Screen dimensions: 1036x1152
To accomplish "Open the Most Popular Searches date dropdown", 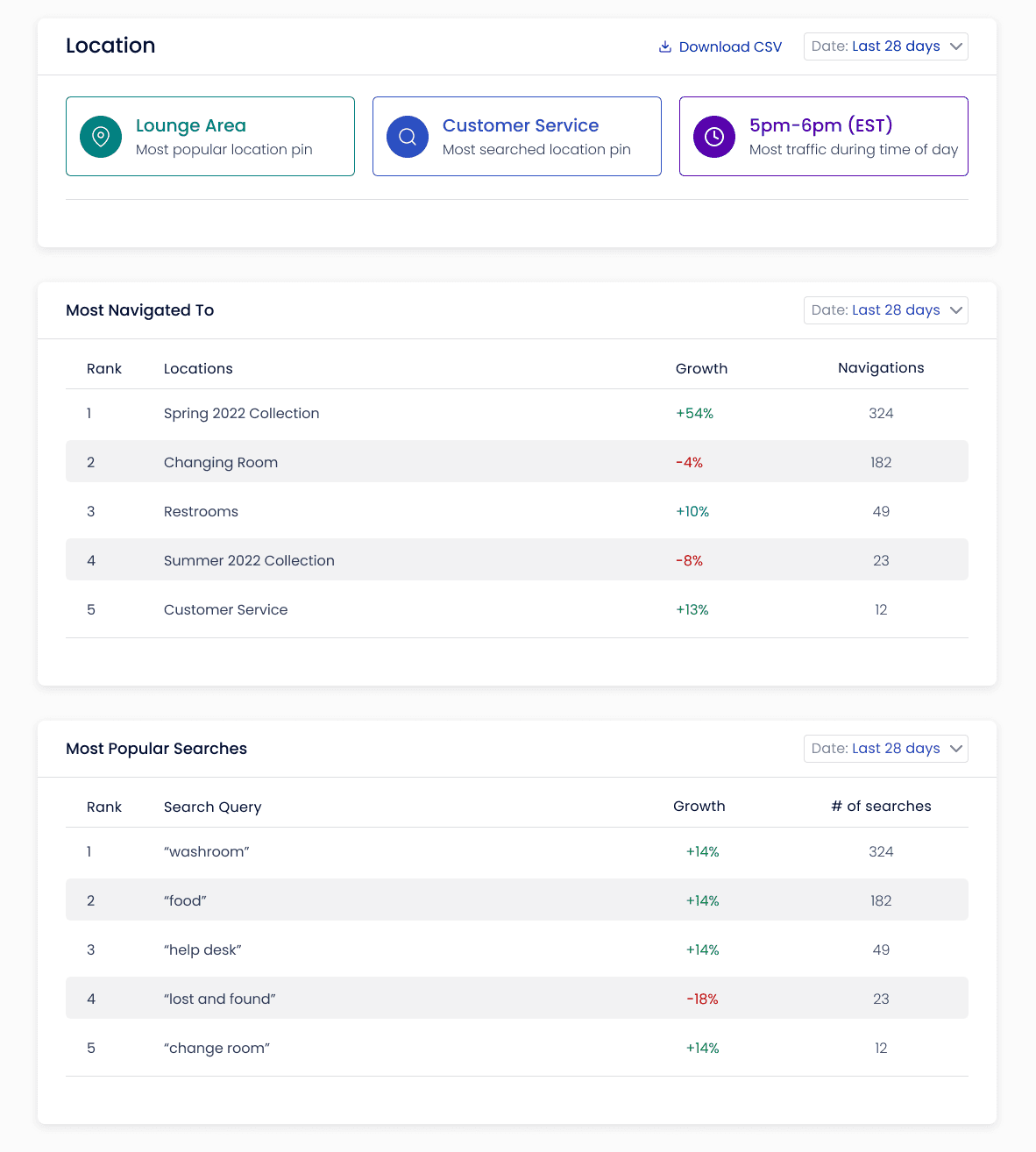I will [x=886, y=749].
